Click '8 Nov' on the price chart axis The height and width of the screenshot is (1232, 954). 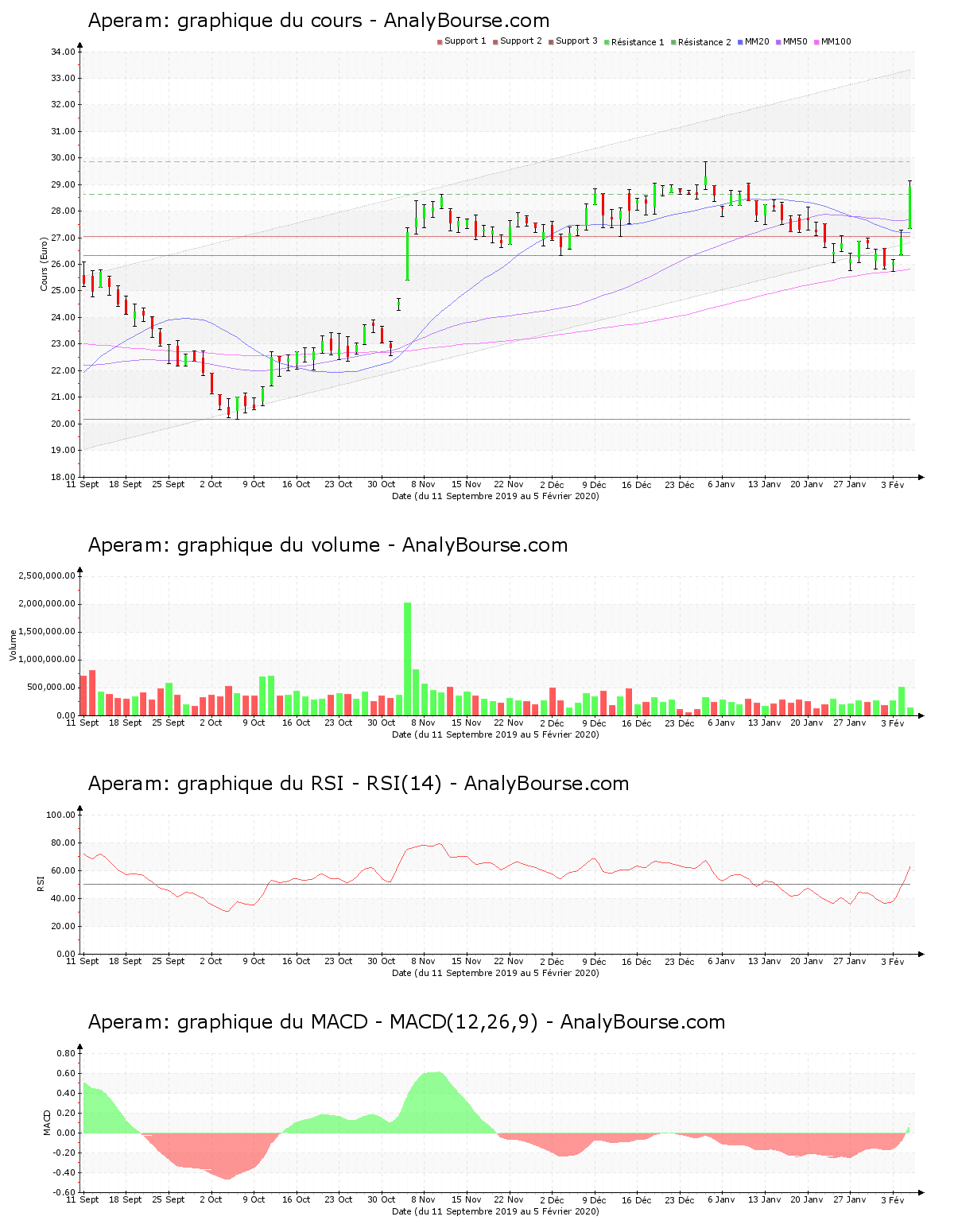(x=423, y=484)
